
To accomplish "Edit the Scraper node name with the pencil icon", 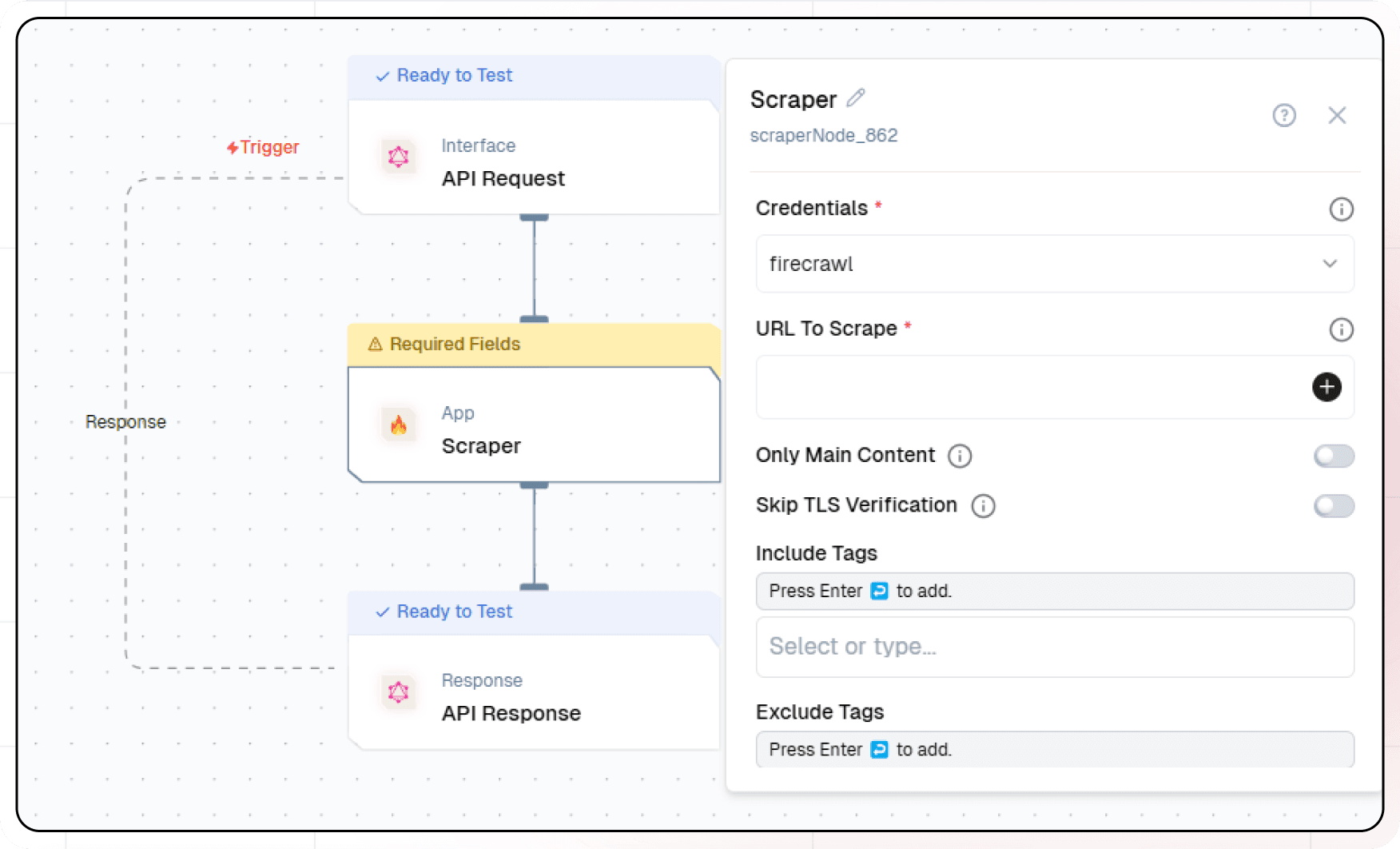I will (x=856, y=98).
